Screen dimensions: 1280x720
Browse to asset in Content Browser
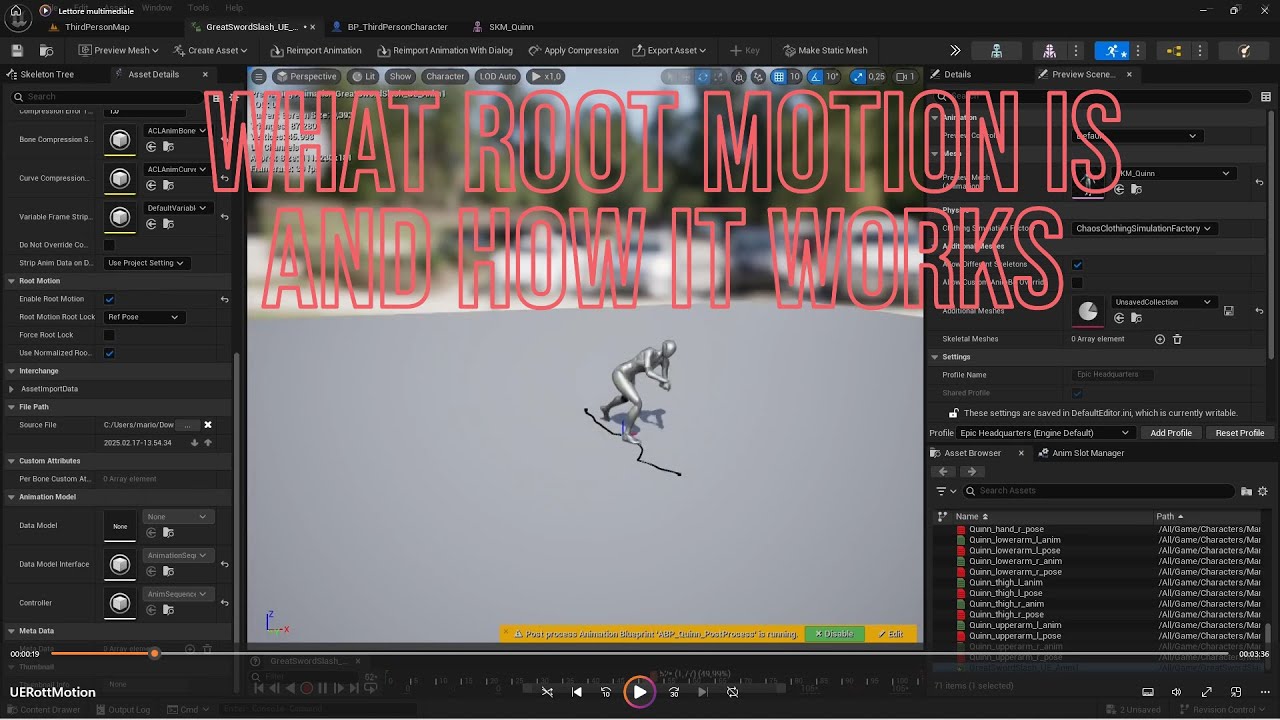pos(46,50)
